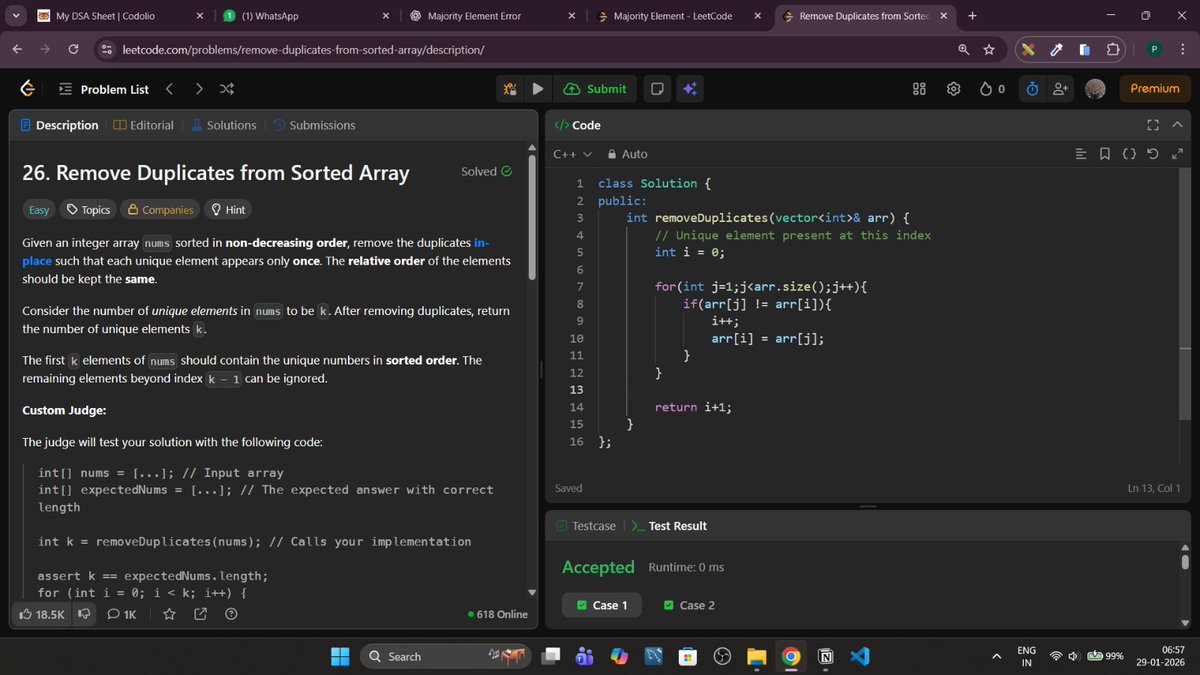1200x675 pixels.
Task: Open editor layout settings gear icon
Action: (953, 88)
